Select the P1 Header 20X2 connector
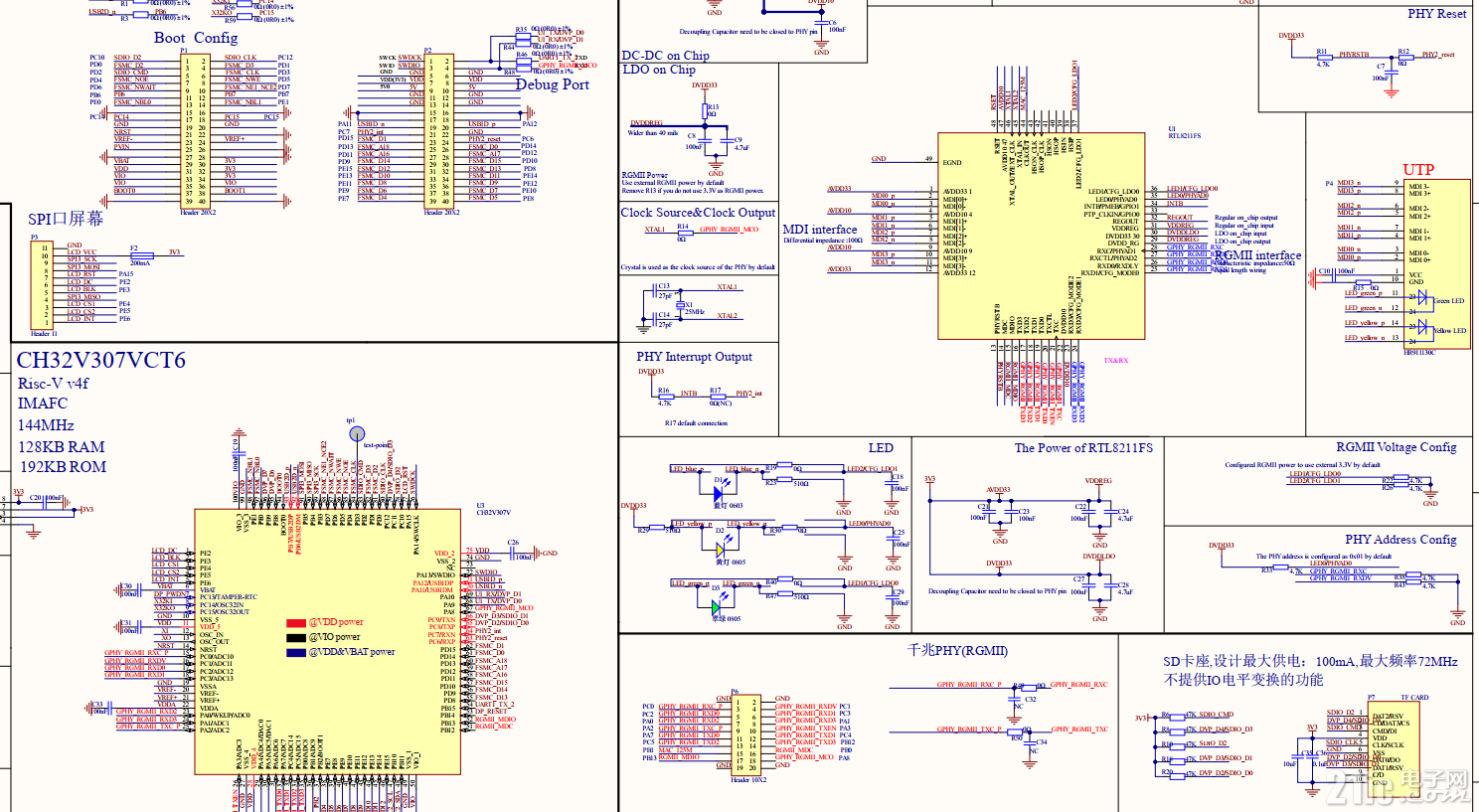The width and height of the screenshot is (1479, 812). pos(197,131)
